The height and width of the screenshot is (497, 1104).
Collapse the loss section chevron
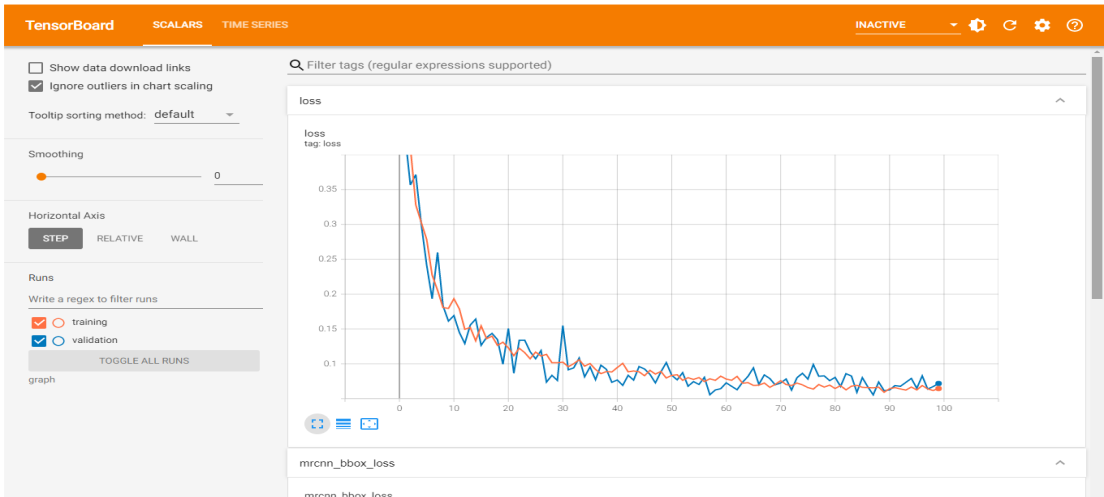1060,101
